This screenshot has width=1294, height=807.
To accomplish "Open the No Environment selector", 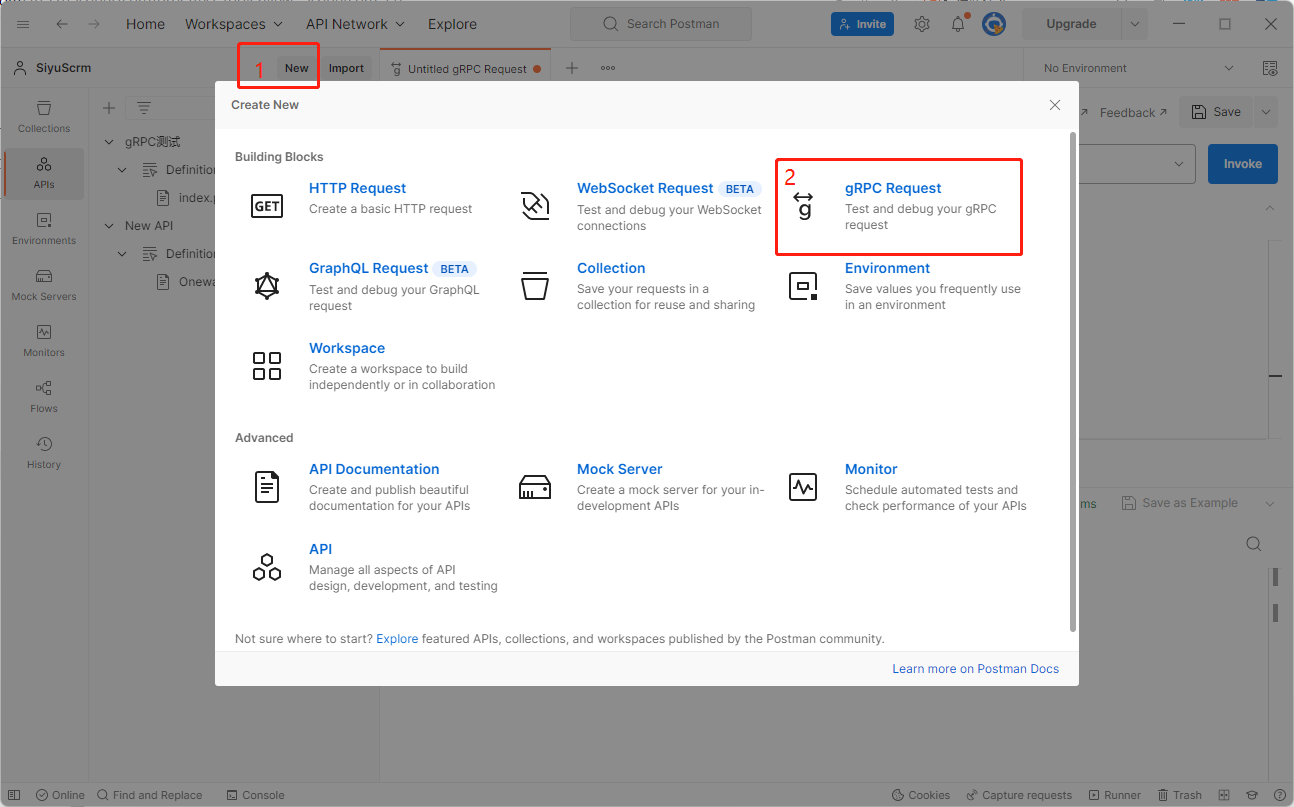I will pyautogui.click(x=1138, y=68).
